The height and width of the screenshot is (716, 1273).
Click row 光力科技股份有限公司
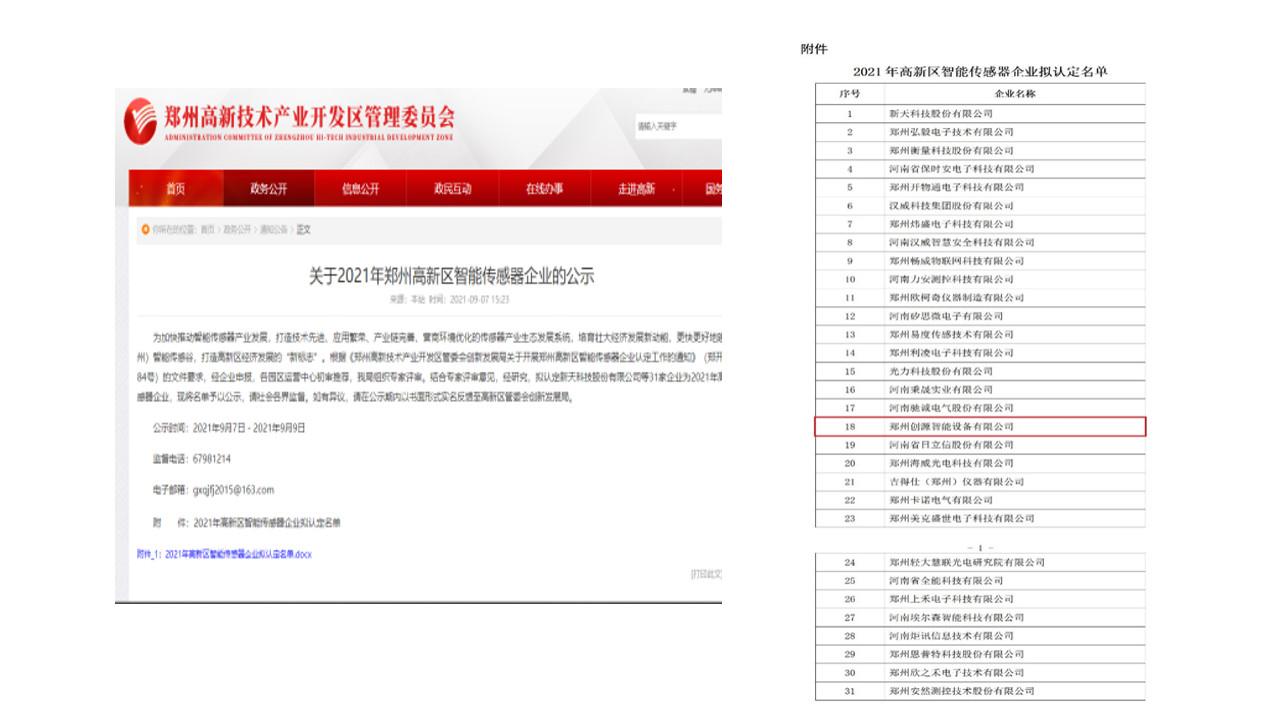pos(980,371)
